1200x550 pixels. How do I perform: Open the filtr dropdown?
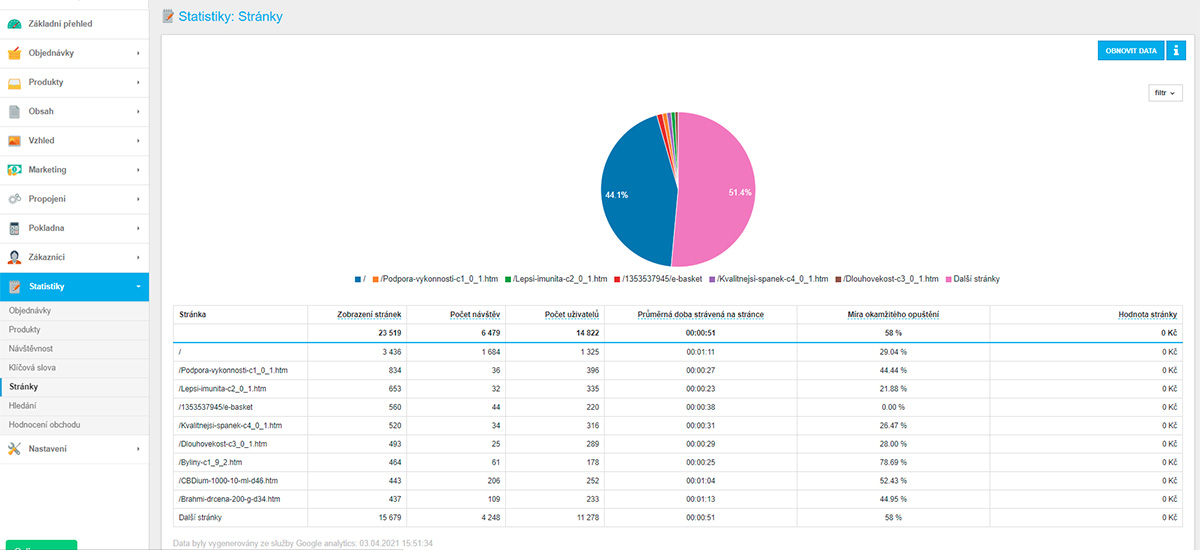tap(1165, 93)
